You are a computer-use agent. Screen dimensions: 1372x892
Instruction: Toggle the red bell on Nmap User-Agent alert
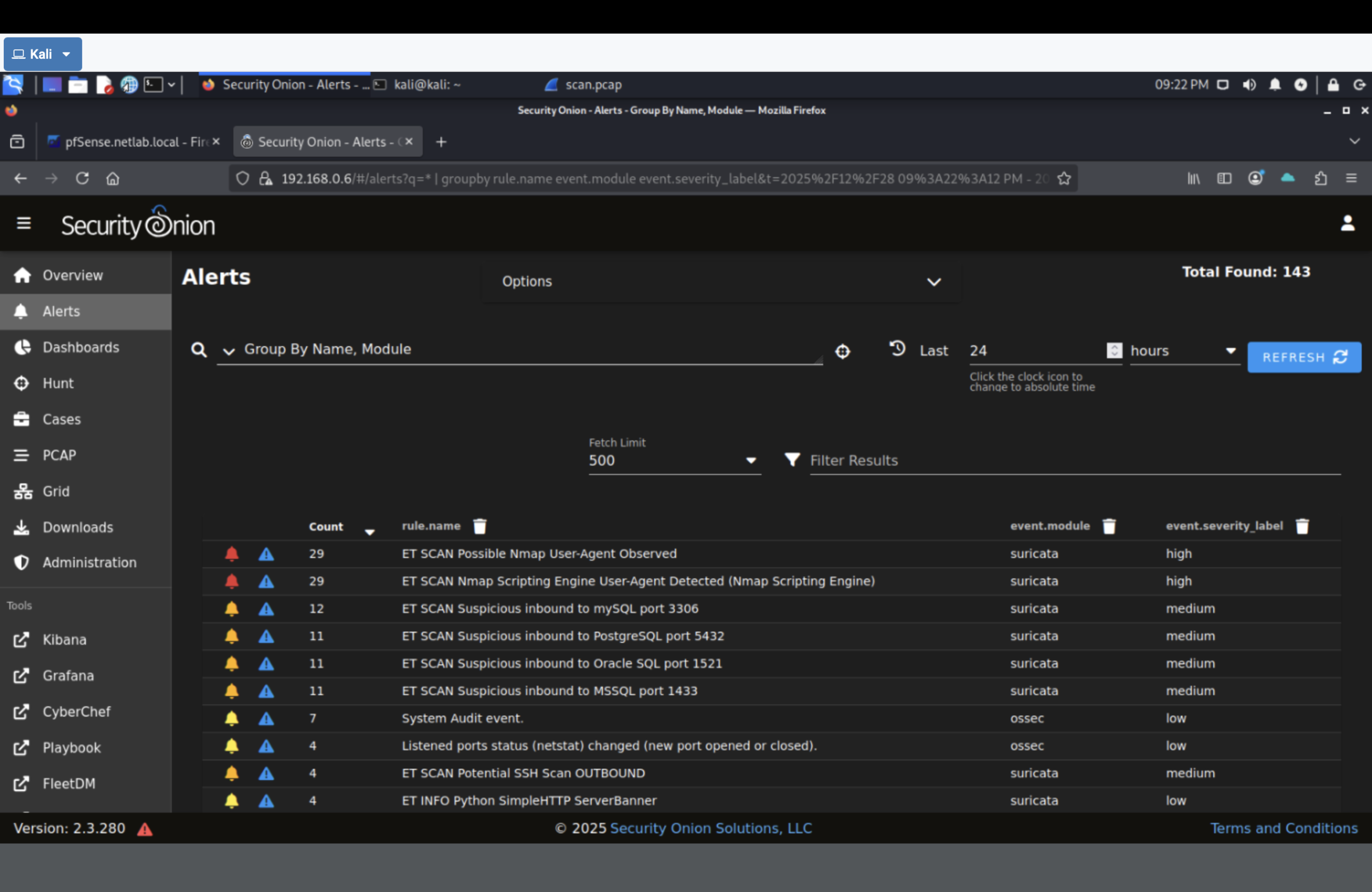pyautogui.click(x=232, y=554)
